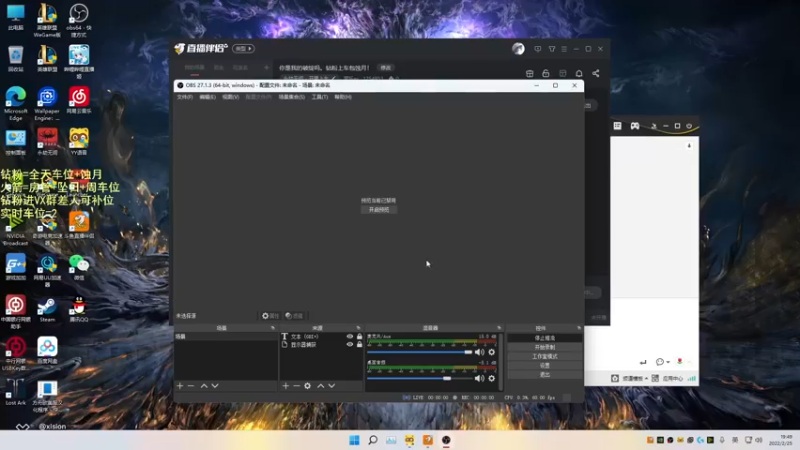The width and height of the screenshot is (800, 450).
Task: Open Settings from OBS Controls panel
Action: click(545, 365)
